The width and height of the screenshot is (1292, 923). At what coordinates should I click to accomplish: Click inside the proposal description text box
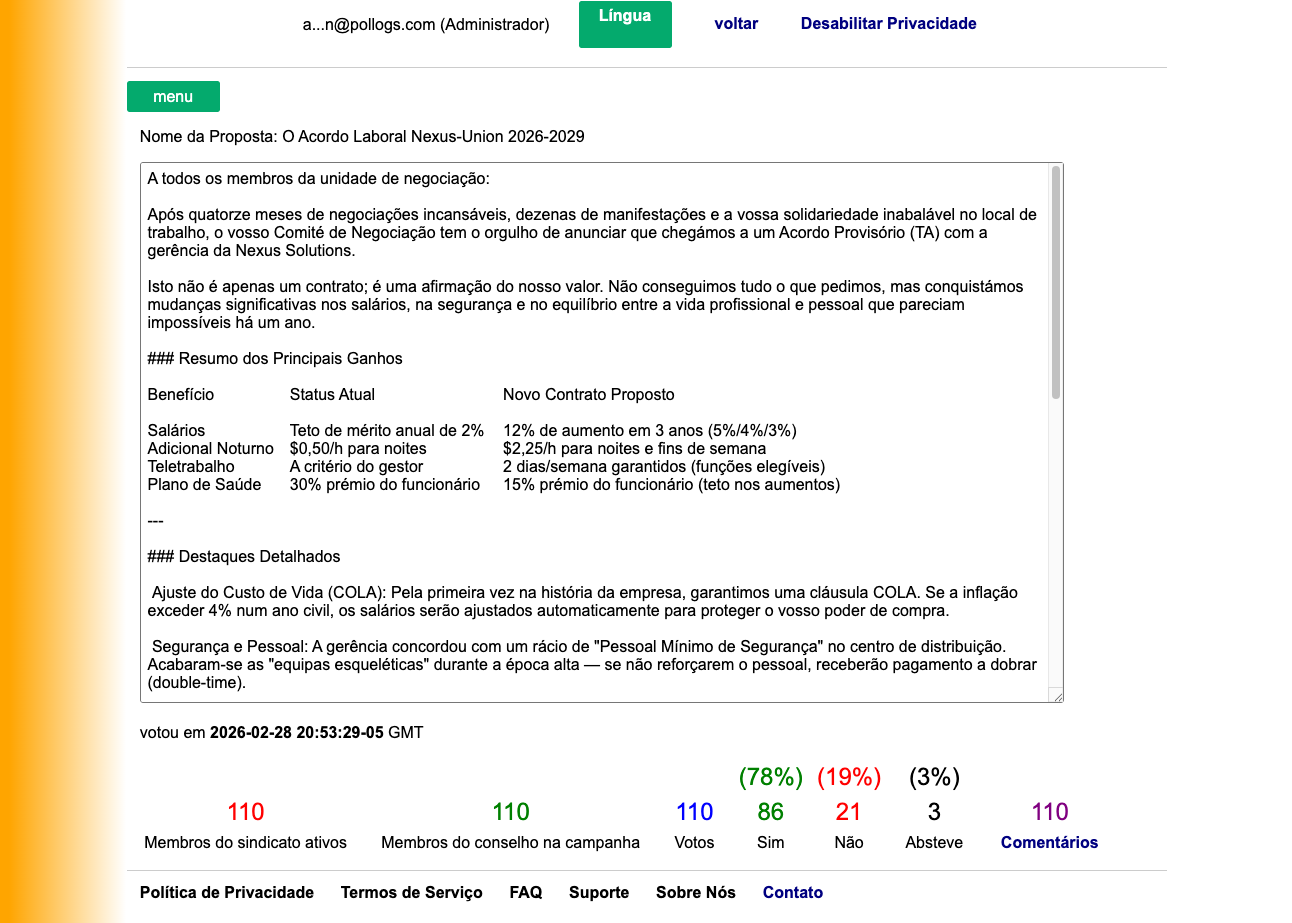(x=590, y=430)
